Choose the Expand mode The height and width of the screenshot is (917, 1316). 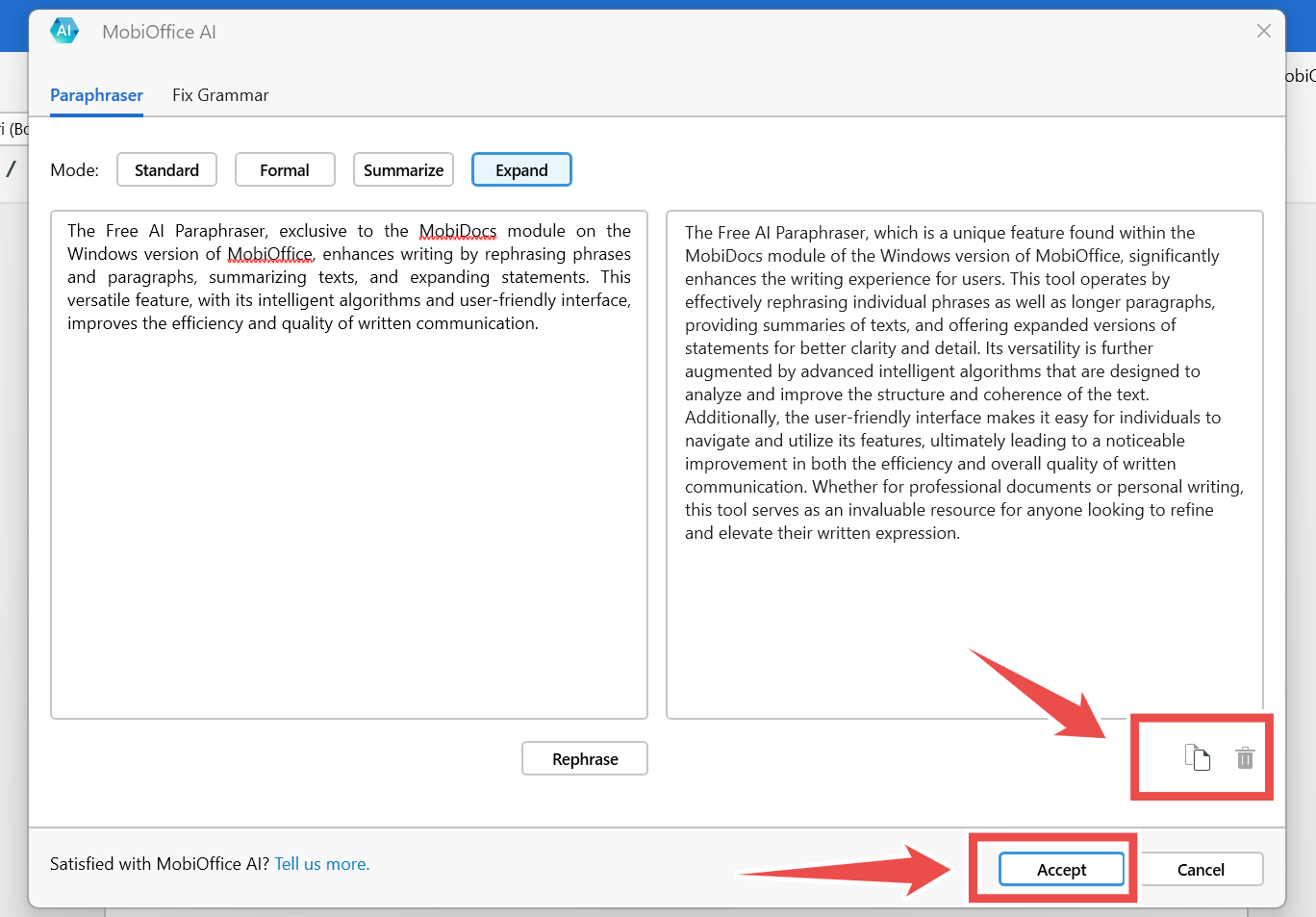tap(521, 170)
